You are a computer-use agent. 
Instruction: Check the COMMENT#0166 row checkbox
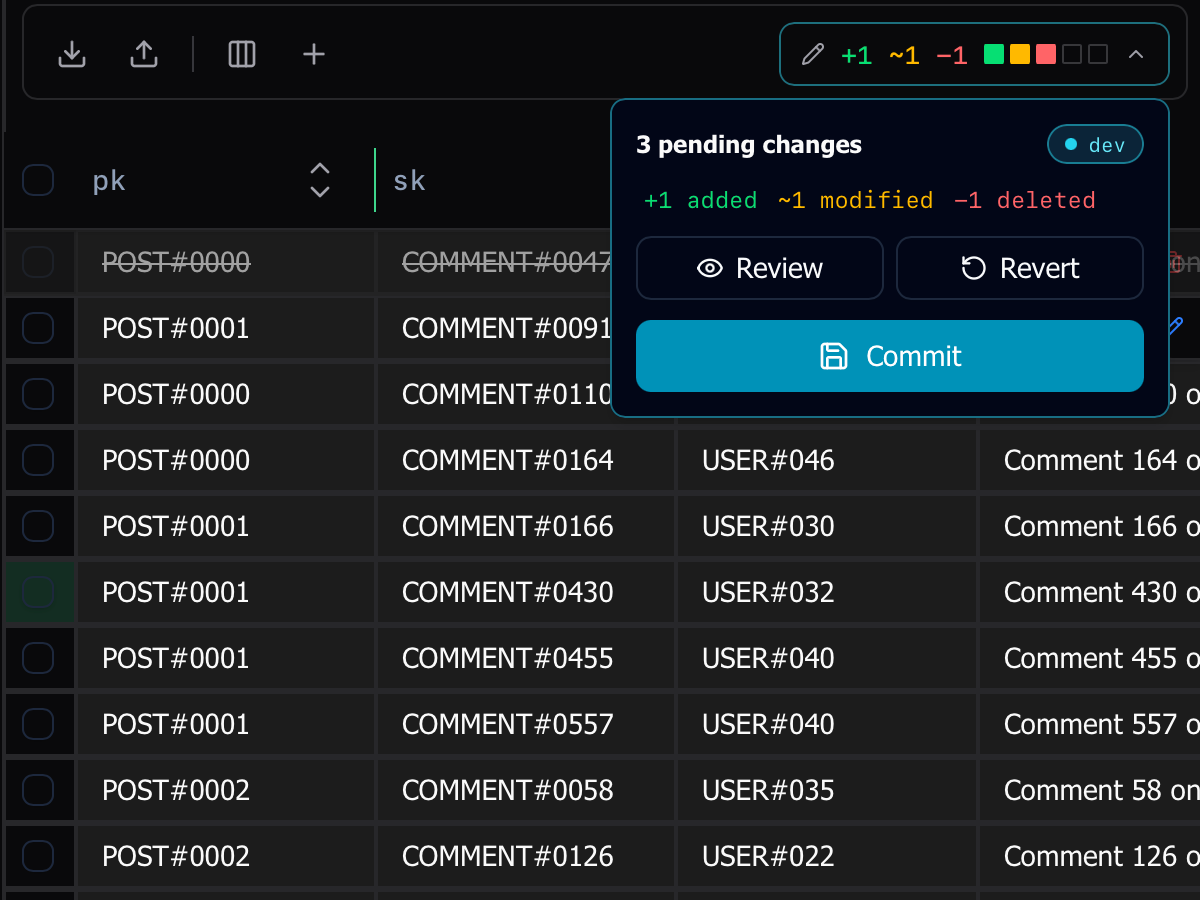(38, 526)
